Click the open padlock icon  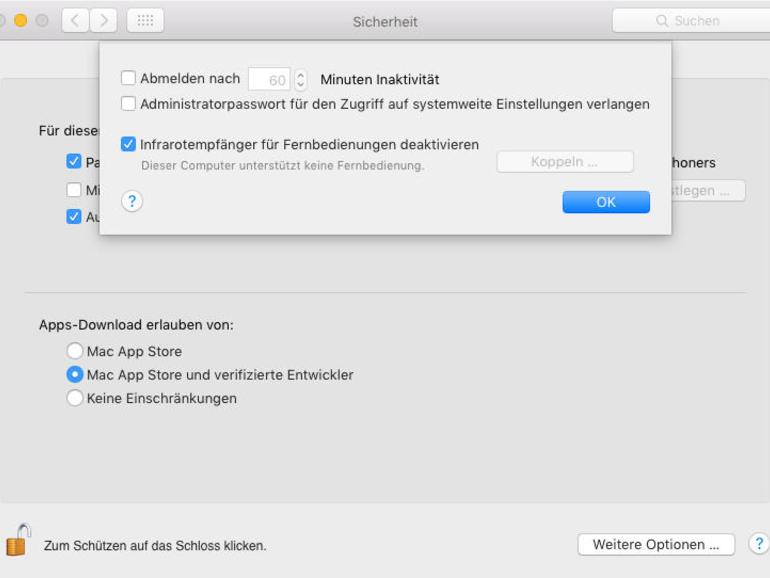tap(18, 540)
